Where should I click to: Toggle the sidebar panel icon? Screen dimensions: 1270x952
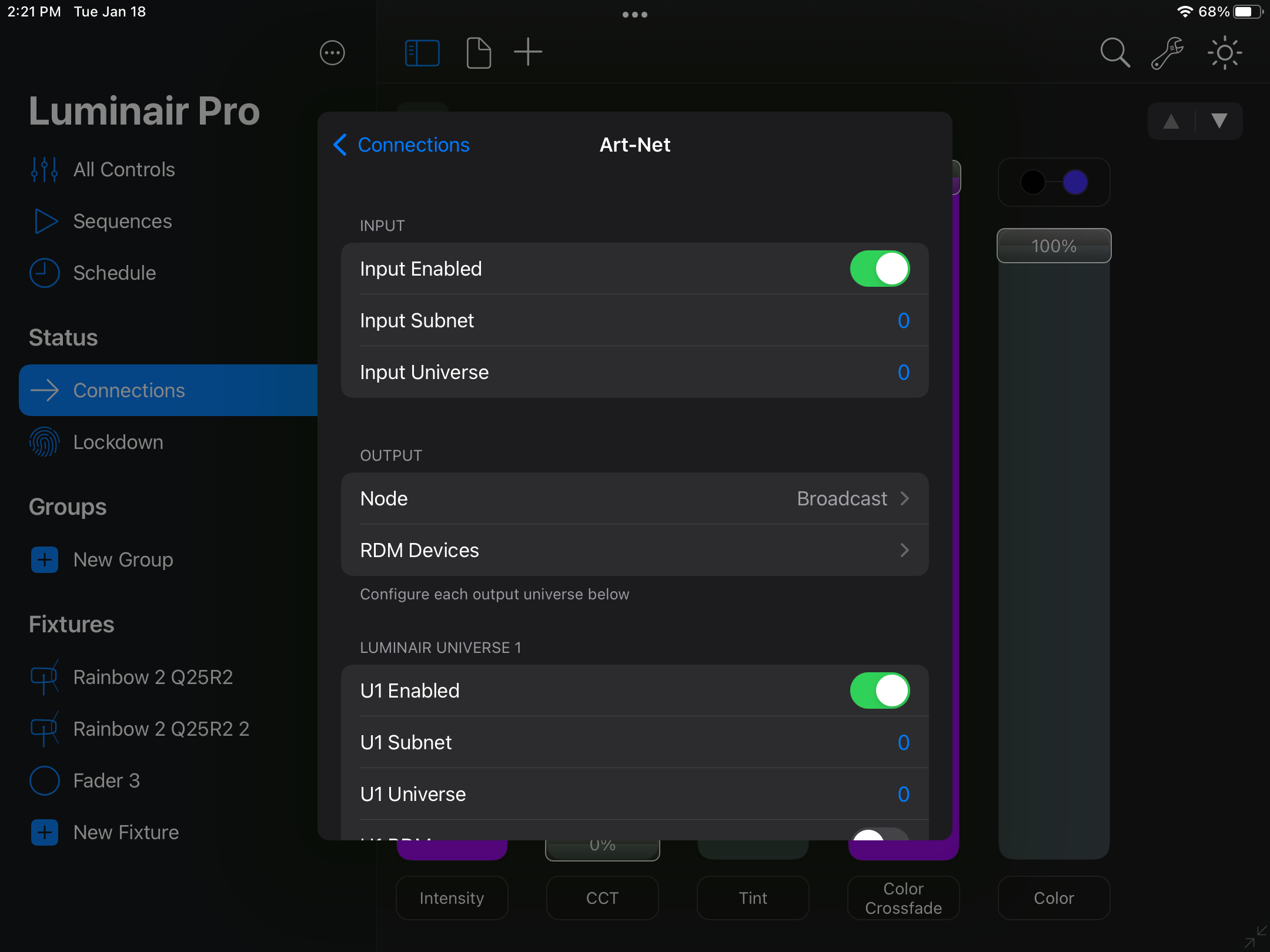click(422, 53)
